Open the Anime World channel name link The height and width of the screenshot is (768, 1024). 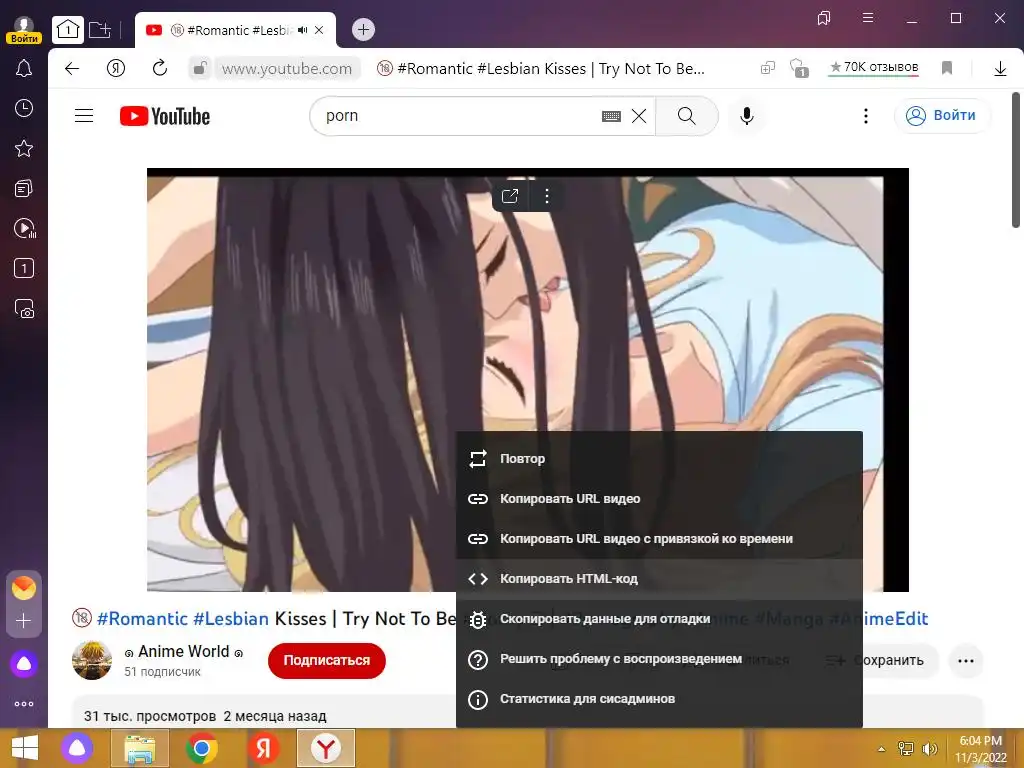point(184,652)
